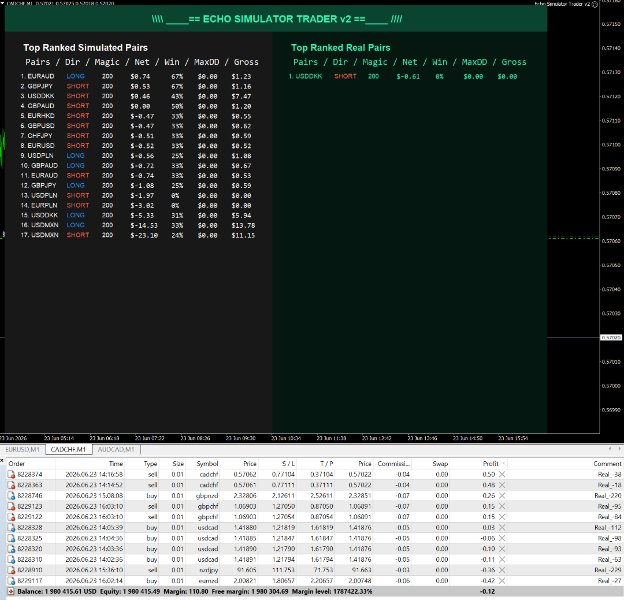Viewport: 624px width, 600px height.
Task: Sort trades by the Order column header
Action: click(x=31, y=464)
